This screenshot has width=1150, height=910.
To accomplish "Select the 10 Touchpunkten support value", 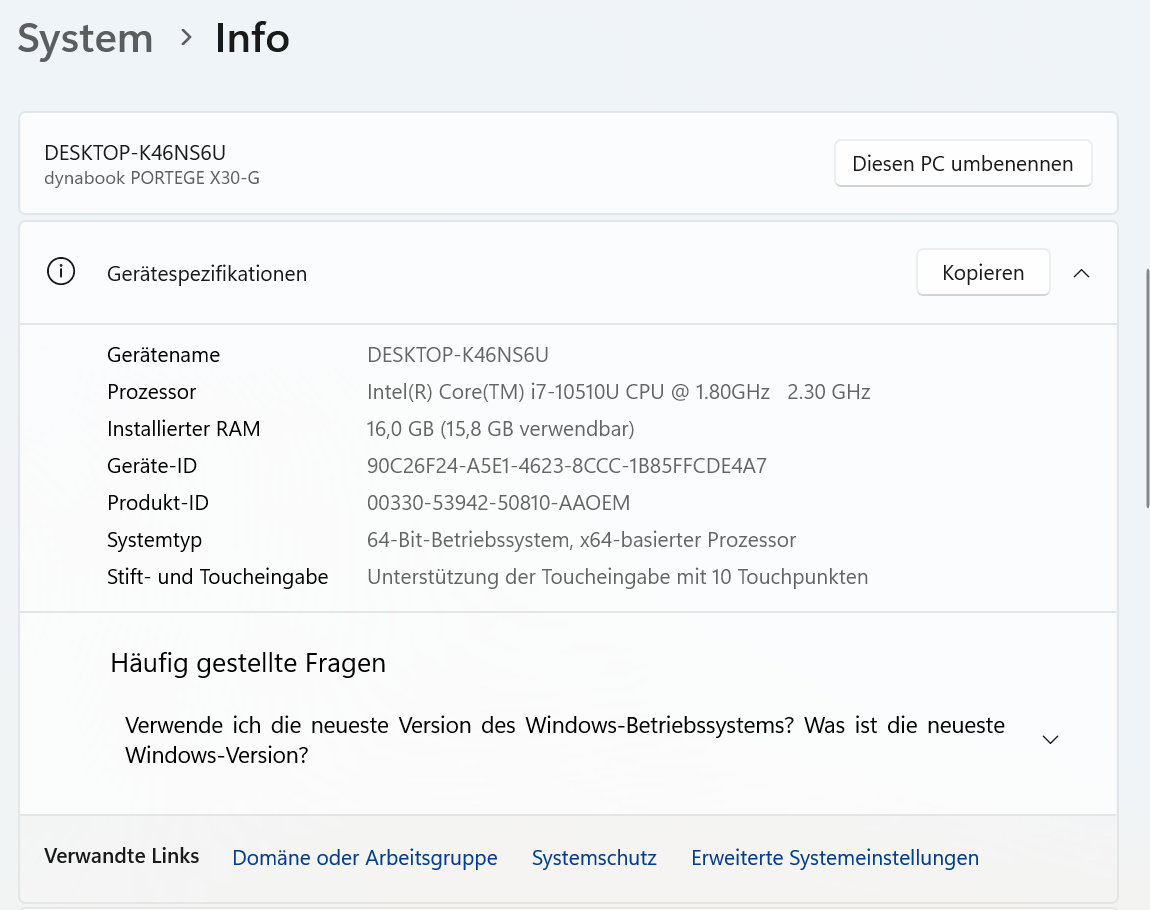I will (x=617, y=577).
